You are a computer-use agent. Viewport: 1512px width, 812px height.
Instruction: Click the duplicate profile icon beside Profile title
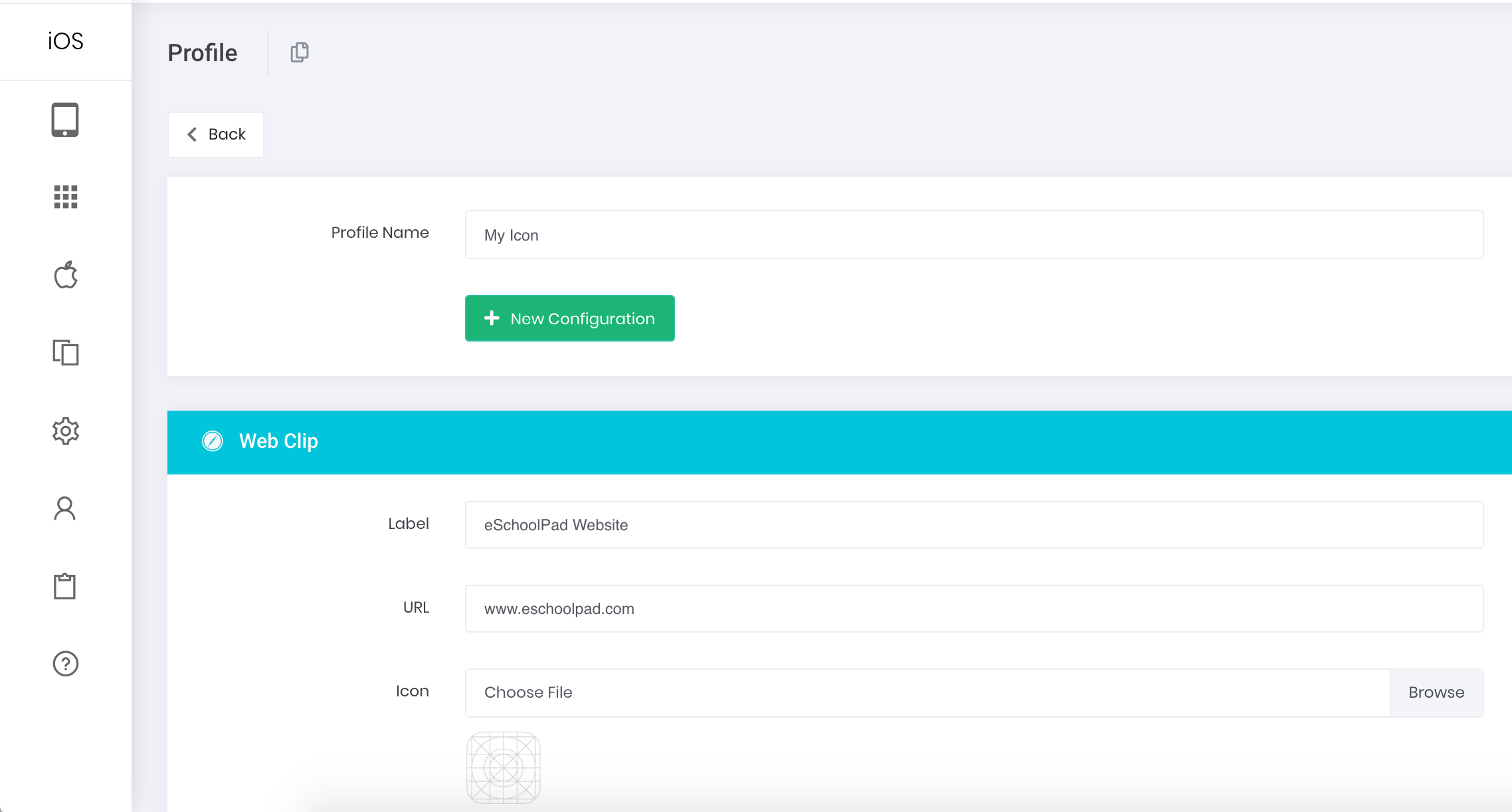(x=300, y=52)
